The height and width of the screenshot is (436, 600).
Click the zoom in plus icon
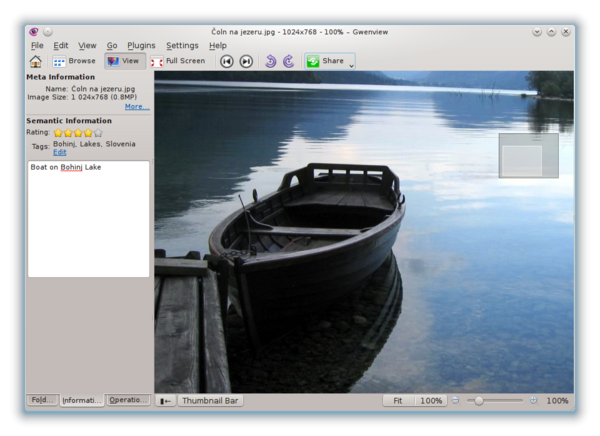point(533,400)
